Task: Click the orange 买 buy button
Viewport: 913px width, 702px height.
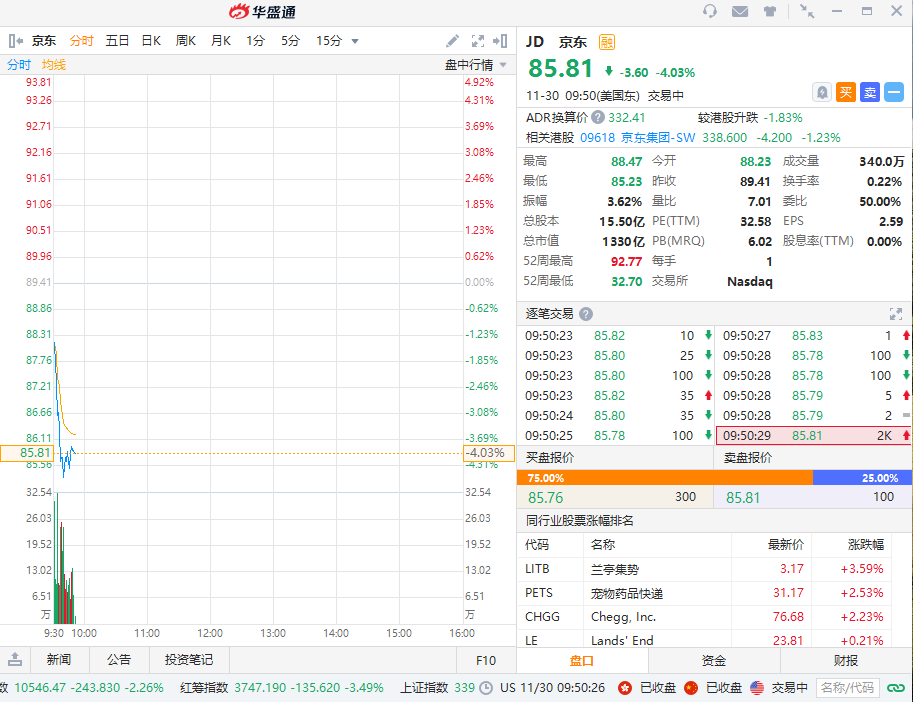Action: pos(846,92)
